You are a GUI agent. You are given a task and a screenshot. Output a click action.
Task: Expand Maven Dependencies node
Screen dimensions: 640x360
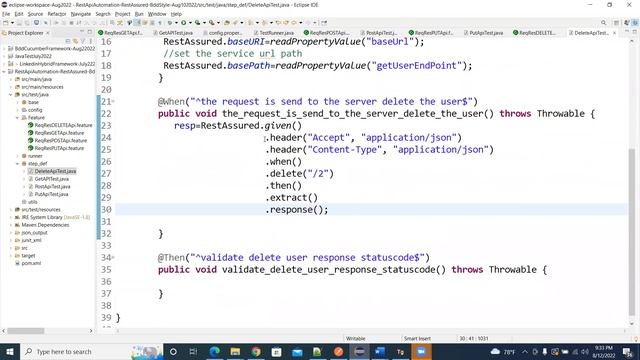pyautogui.click(x=11, y=225)
